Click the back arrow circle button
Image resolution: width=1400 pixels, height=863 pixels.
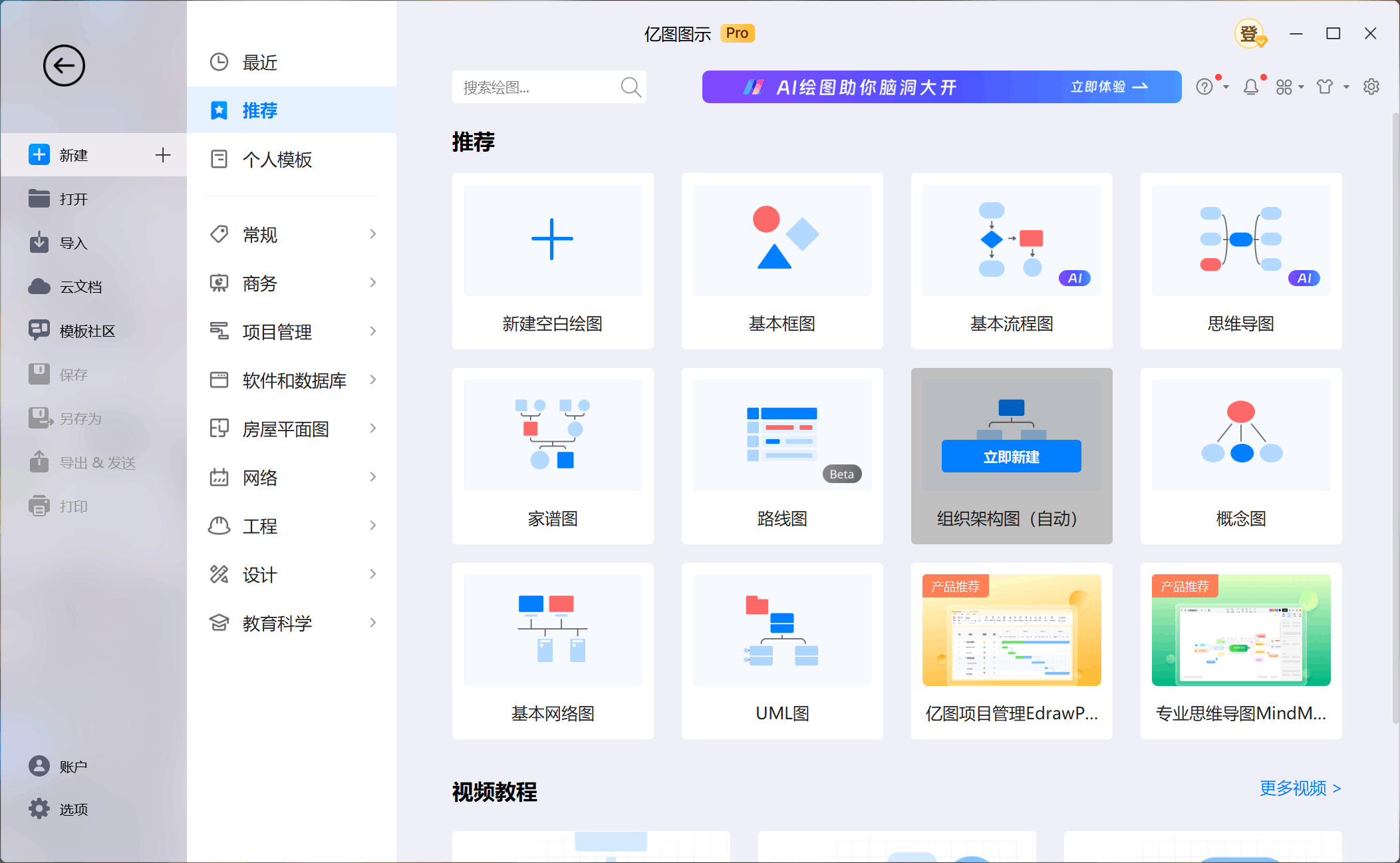(x=64, y=66)
